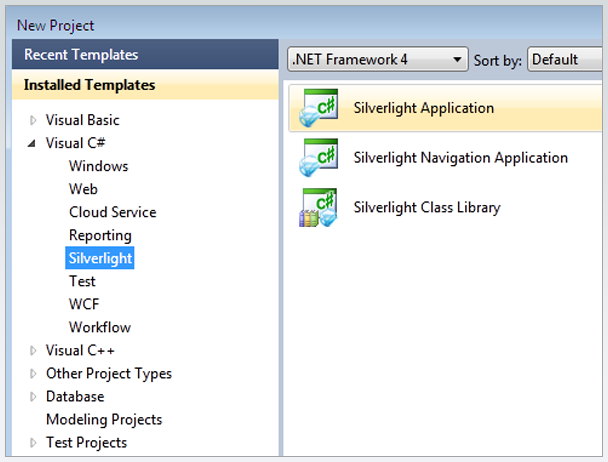Select the Web template category
This screenshot has height=462, width=608.
pos(83,189)
